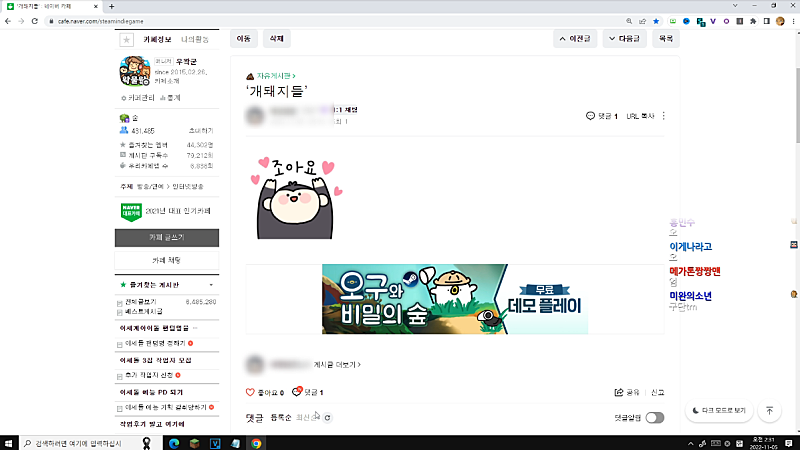Image resolution: width=800 pixels, height=450 pixels.
Task: Open the 전체글보기 board link
Action: click(x=141, y=302)
